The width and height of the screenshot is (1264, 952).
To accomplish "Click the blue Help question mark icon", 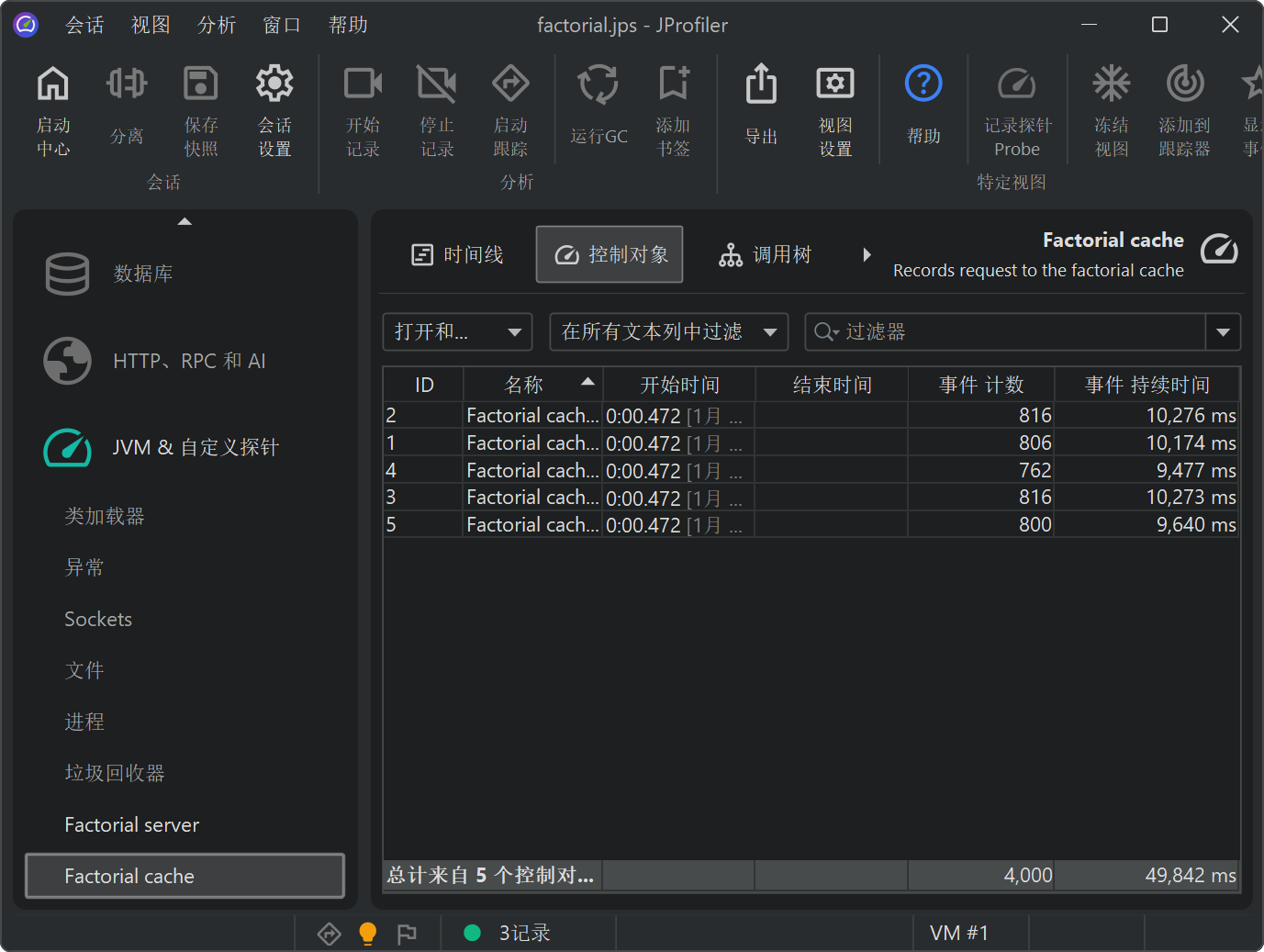I will pos(923,84).
